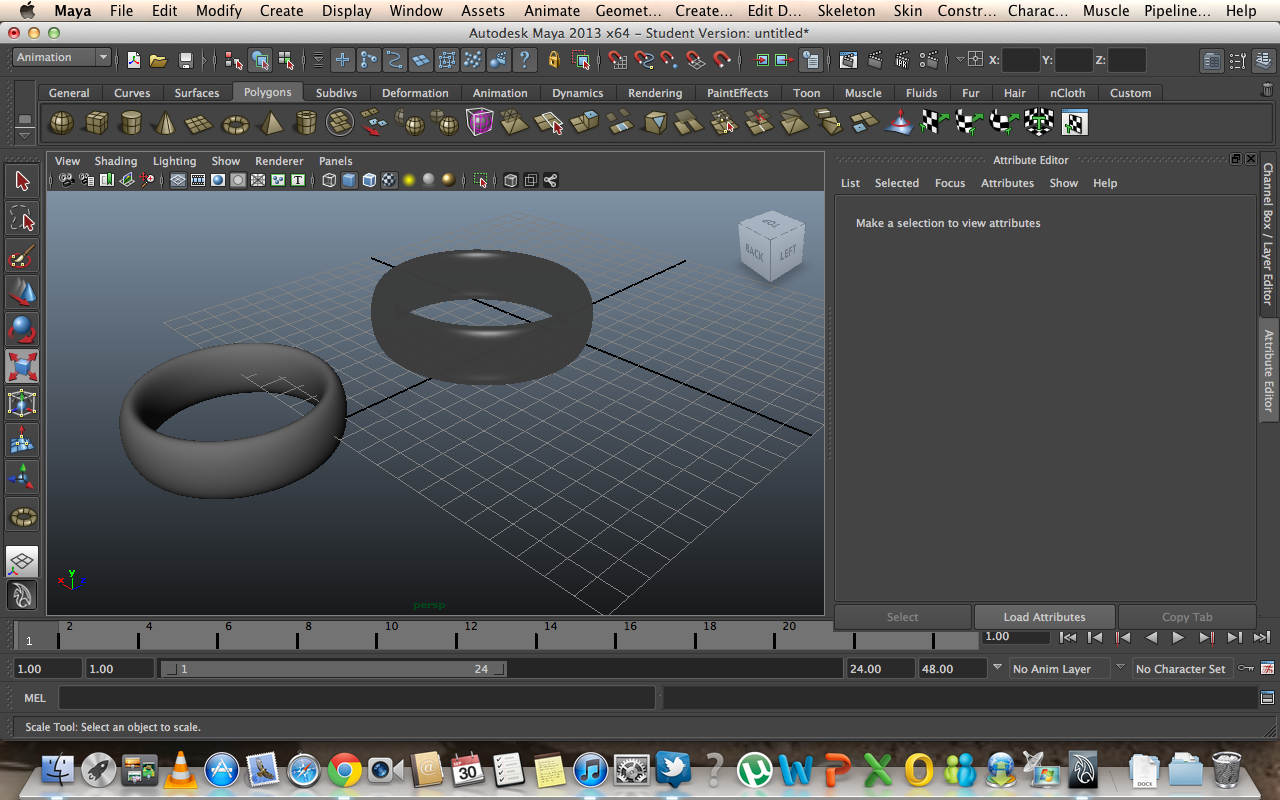1280x800 pixels.
Task: Toggle X-ray shading in the viewport
Action: (510, 180)
